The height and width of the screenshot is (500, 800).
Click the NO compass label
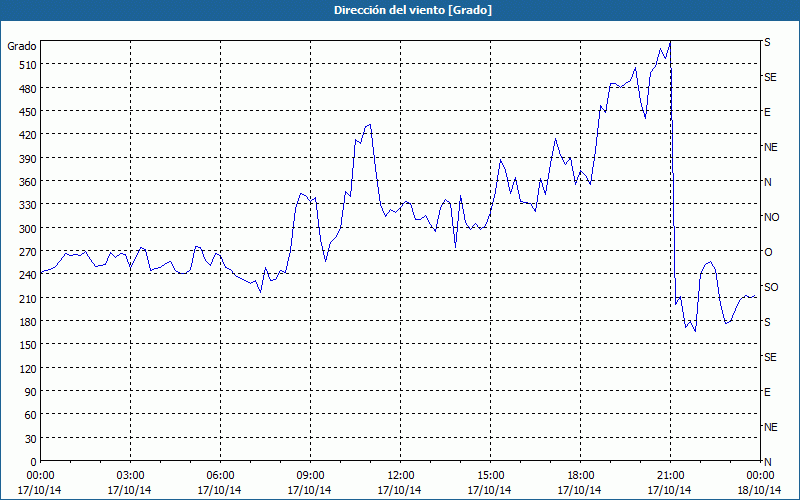click(771, 217)
